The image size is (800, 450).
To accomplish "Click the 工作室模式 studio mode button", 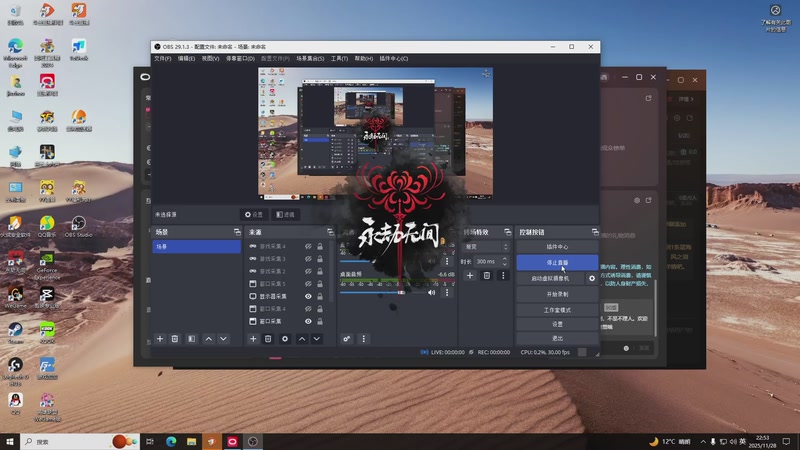I will click(x=557, y=310).
